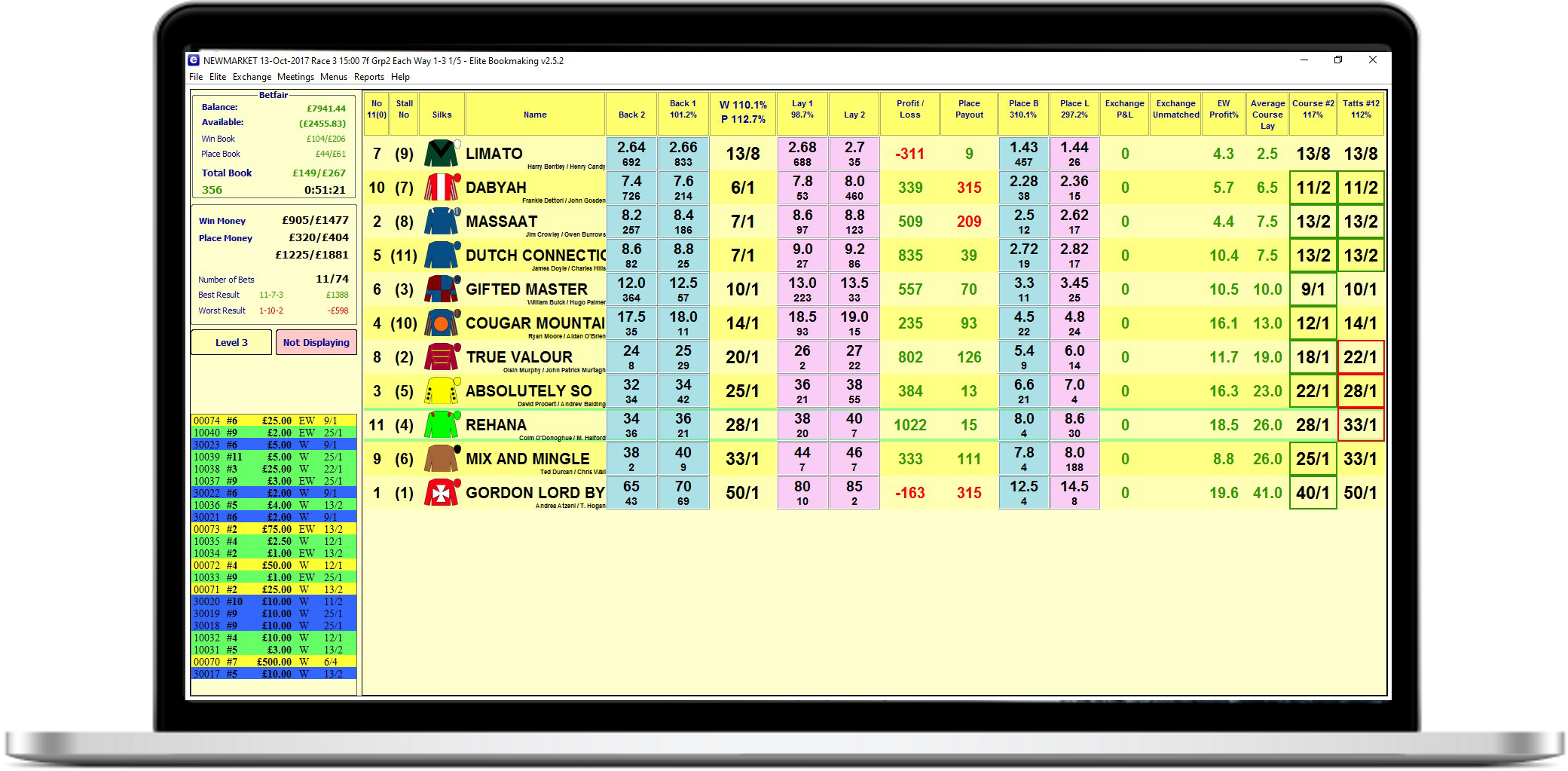Click DABYAH's Course price 11/2
The width and height of the screenshot is (1568, 771).
tap(1313, 187)
